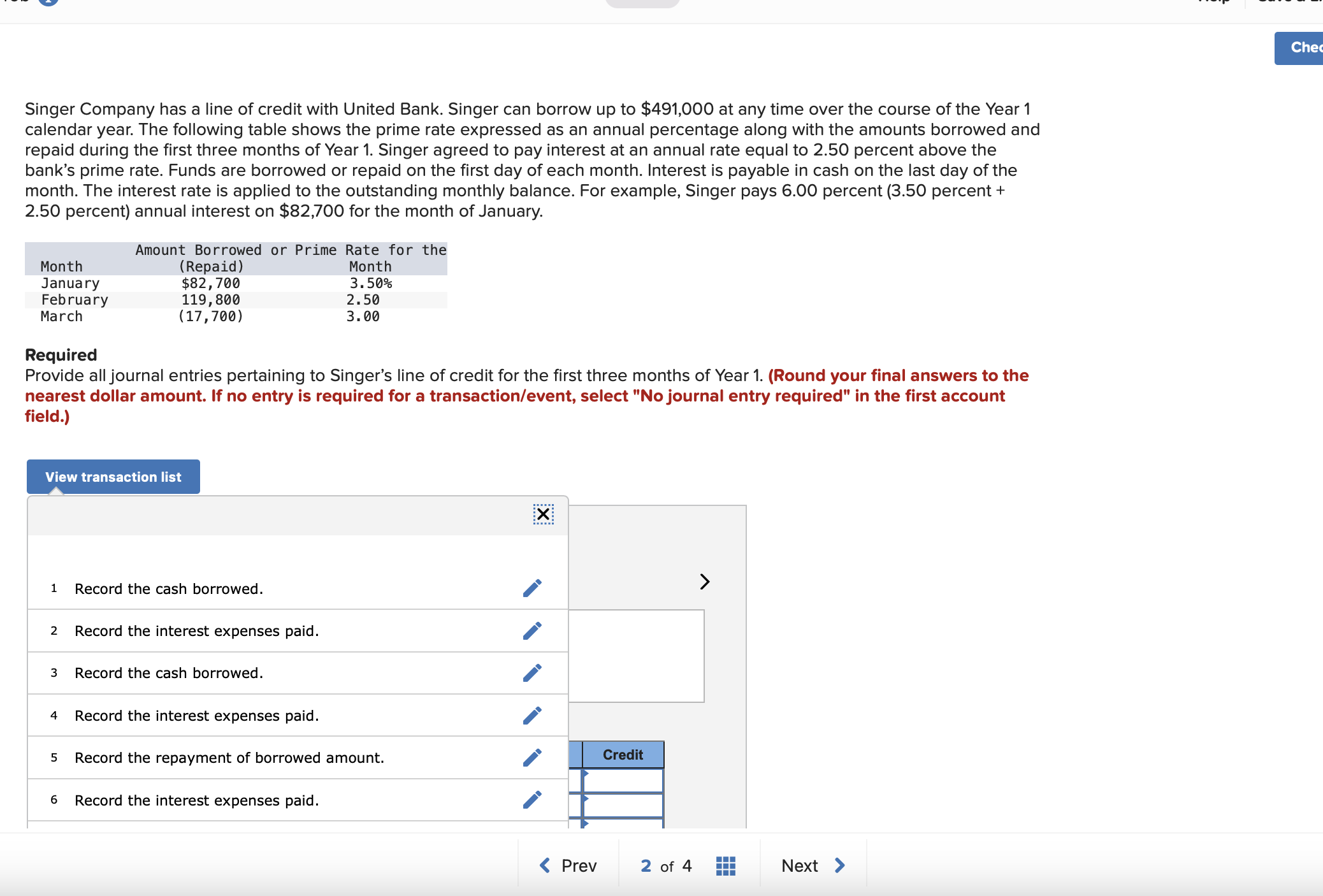Click the edit pencil for transaction 6
The image size is (1323, 896).
click(x=532, y=800)
